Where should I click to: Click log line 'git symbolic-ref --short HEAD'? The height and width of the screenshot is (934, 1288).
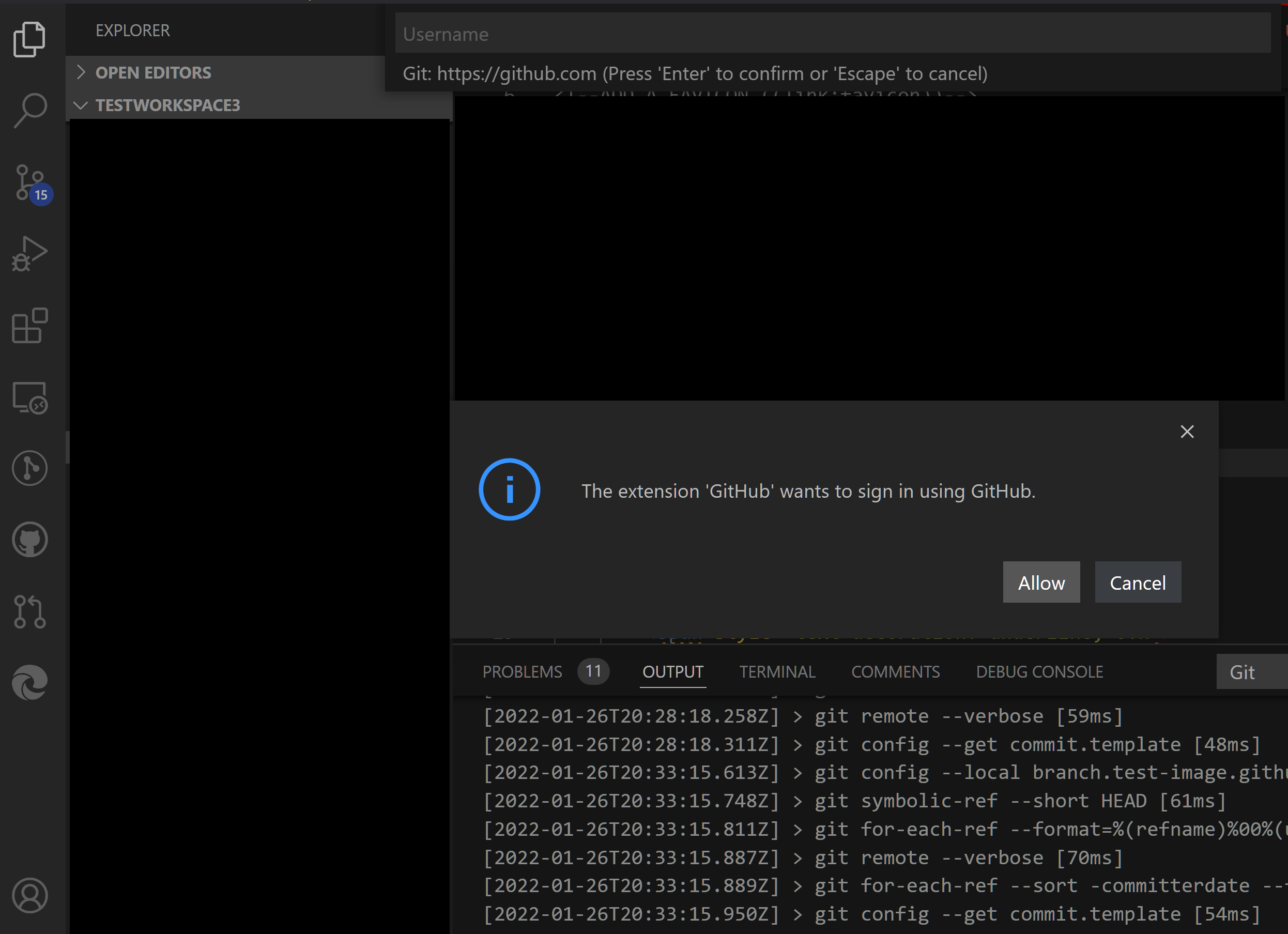(x=854, y=801)
